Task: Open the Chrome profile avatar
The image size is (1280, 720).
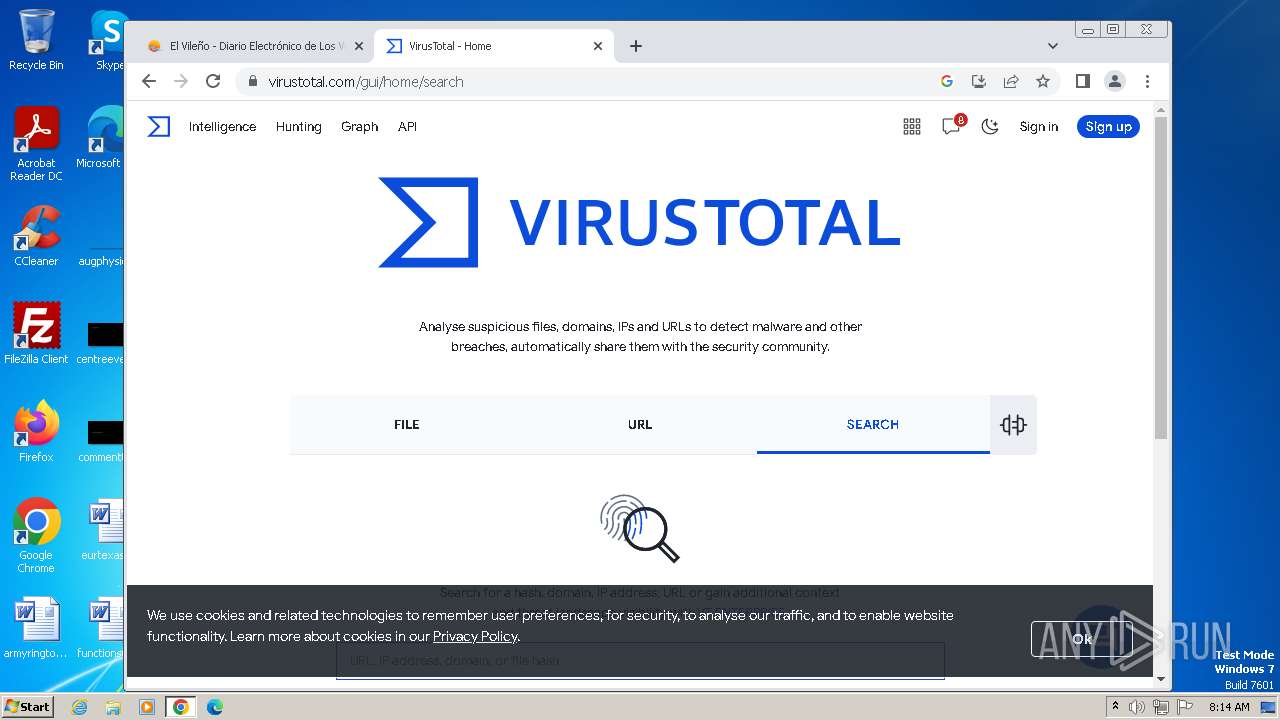Action: point(1115,81)
